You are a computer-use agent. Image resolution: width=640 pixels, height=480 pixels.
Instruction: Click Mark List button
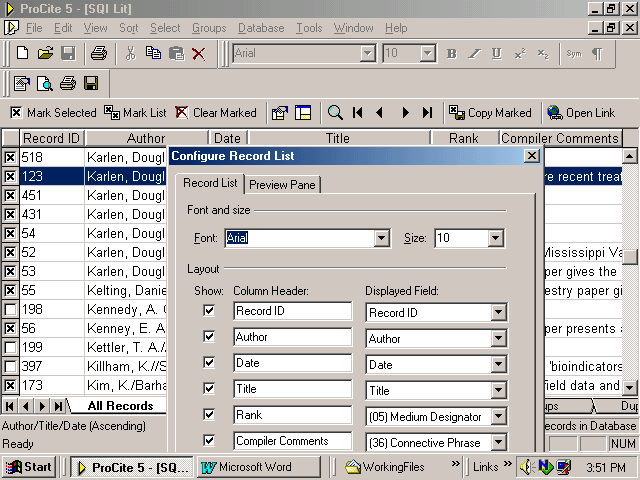(x=135, y=113)
